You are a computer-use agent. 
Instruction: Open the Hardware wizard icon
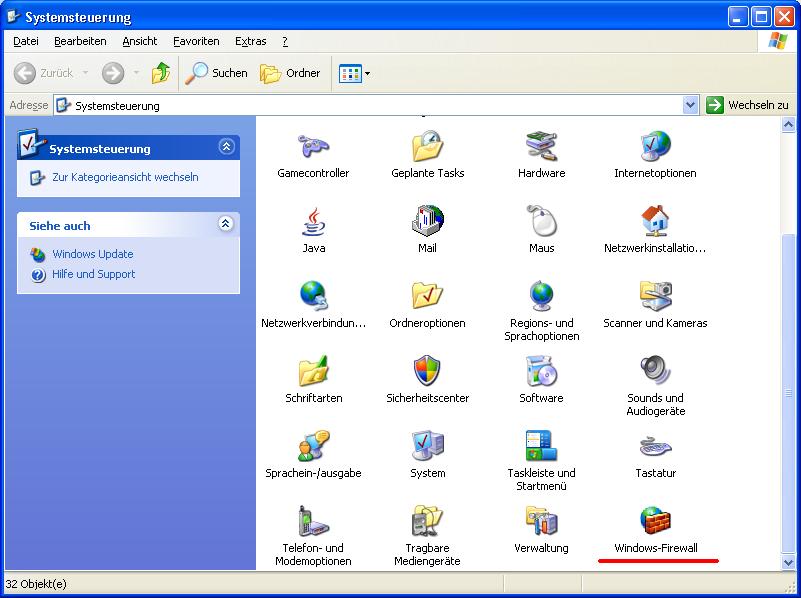(541, 146)
